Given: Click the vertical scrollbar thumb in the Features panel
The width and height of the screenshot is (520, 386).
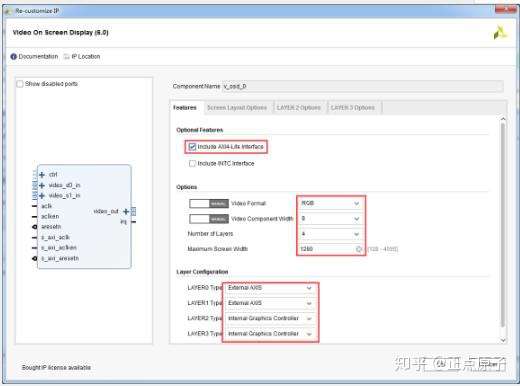Looking at the screenshot, I should pos(503,225).
